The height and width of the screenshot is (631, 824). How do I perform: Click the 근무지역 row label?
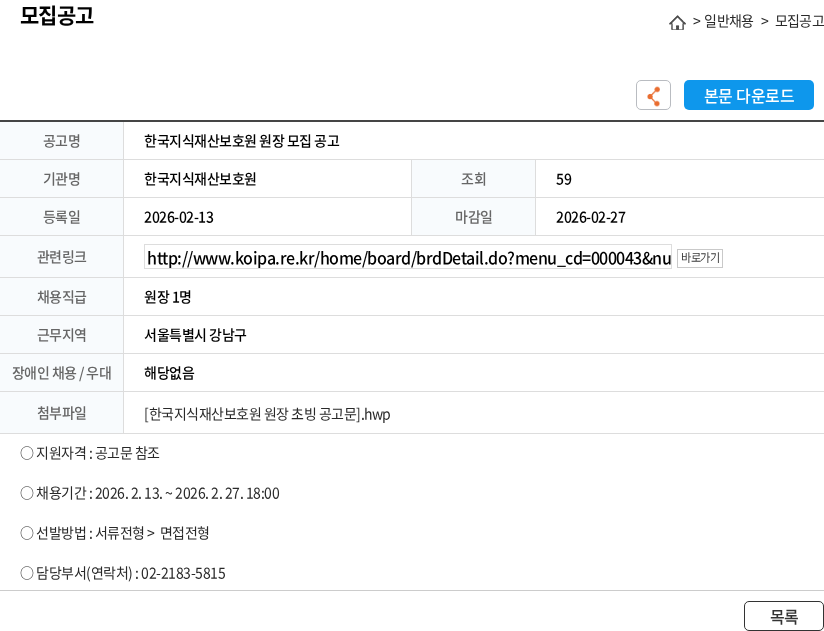(61, 335)
